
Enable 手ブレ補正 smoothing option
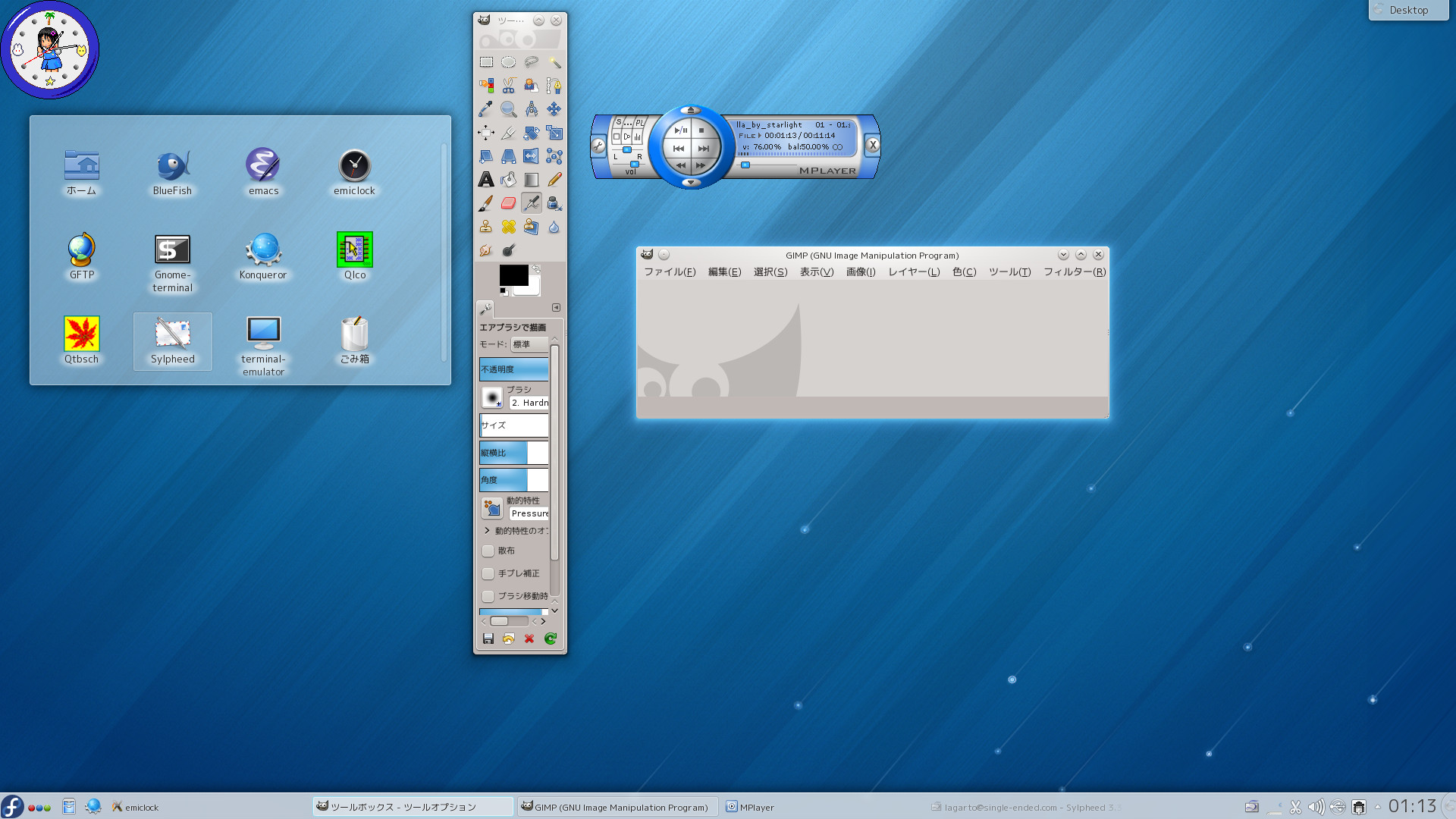coord(488,573)
